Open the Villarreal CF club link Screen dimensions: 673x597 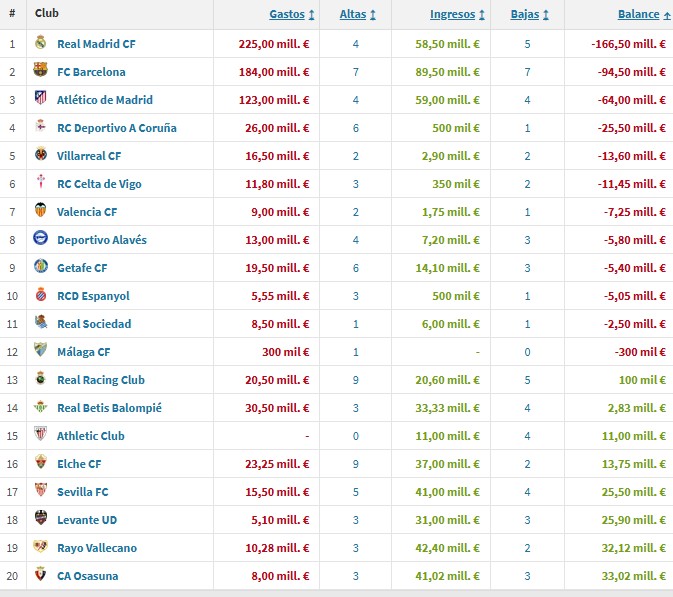[x=89, y=156]
